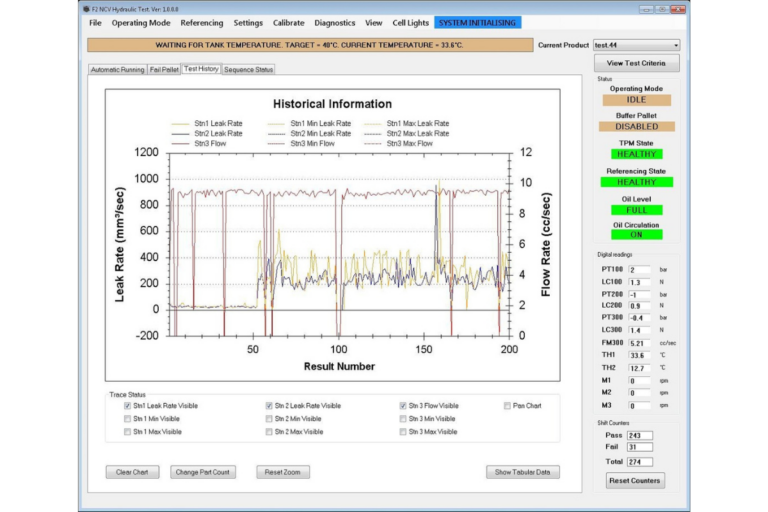768x512 pixels.
Task: Click the Referencing State HEALTHY indicator
Action: click(636, 182)
